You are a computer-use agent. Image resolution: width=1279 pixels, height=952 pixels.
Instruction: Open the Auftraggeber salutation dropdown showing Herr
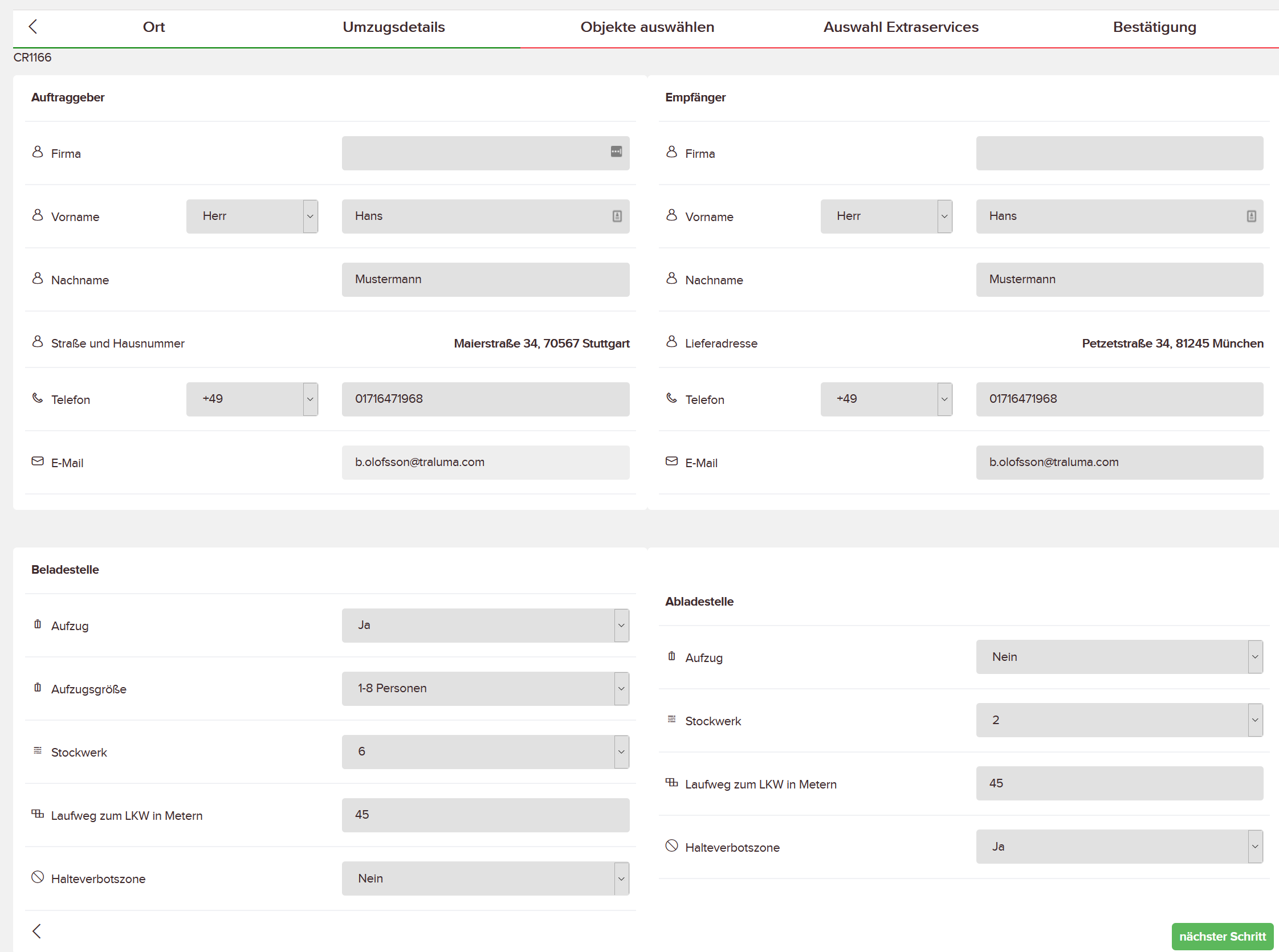click(252, 216)
